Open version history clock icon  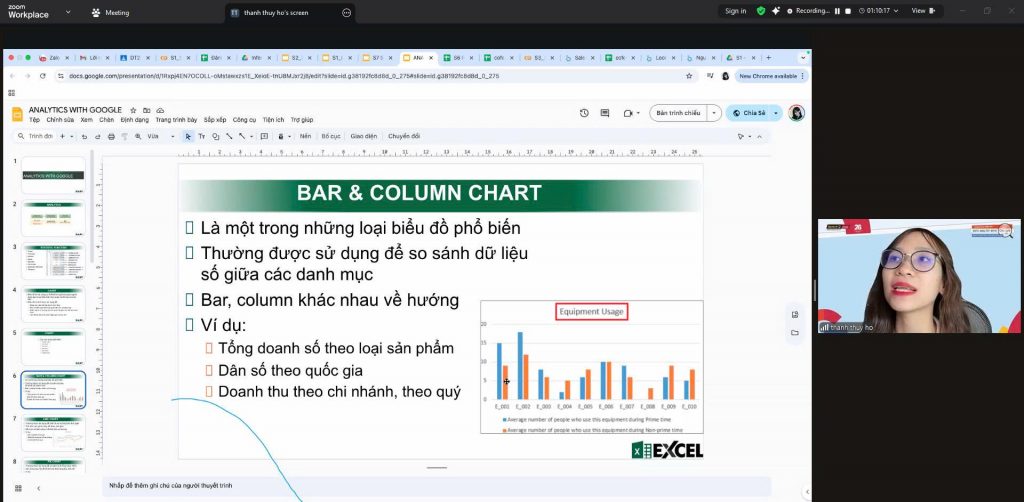point(584,113)
